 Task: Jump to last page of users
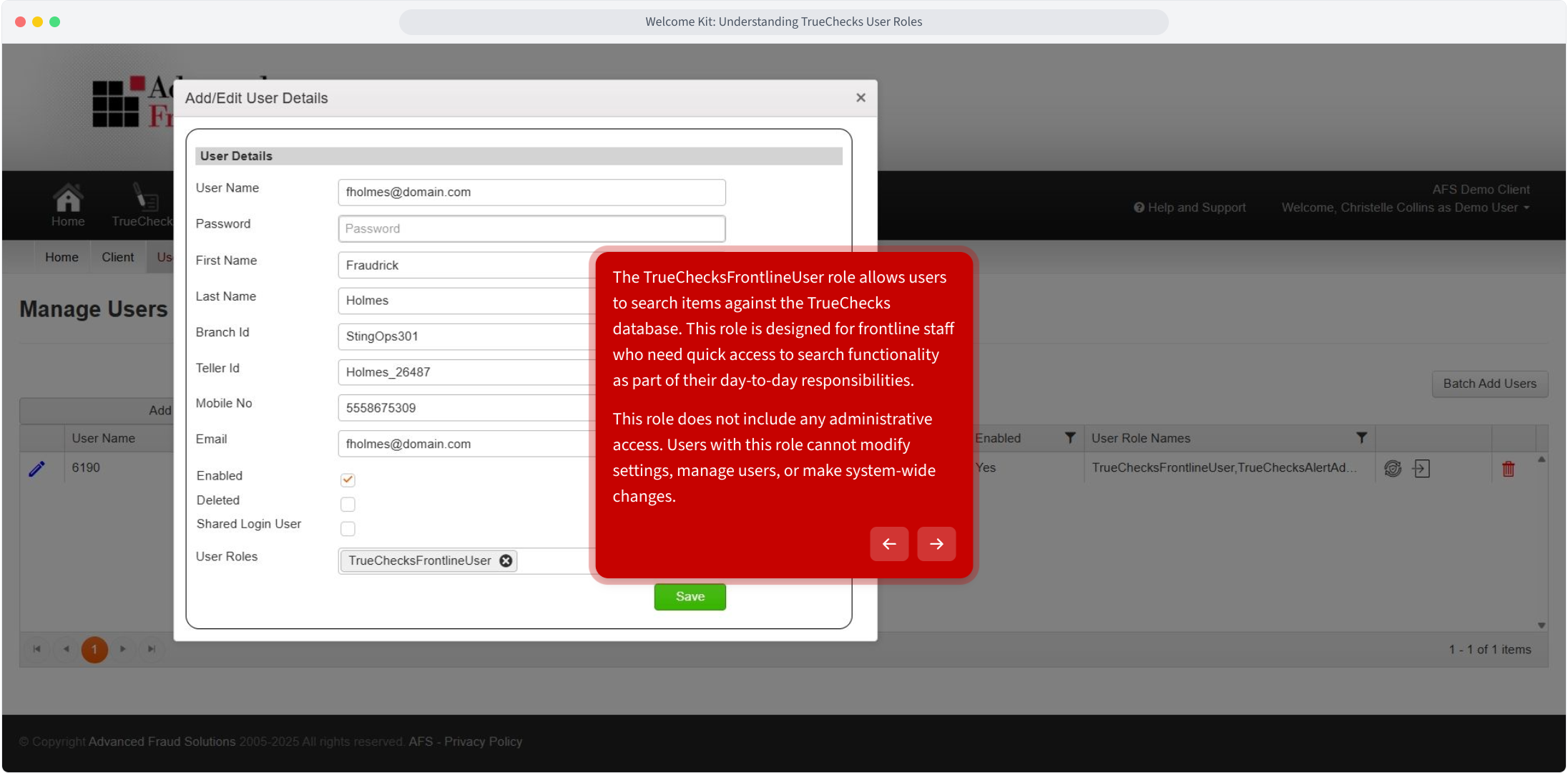[x=152, y=649]
